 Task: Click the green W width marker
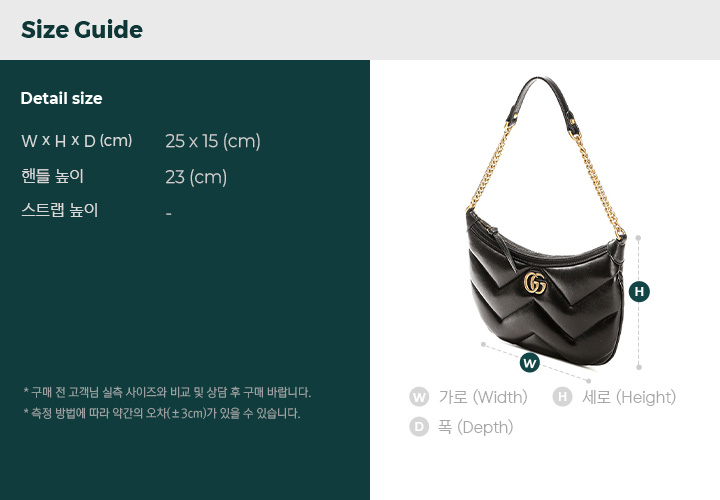click(x=530, y=363)
